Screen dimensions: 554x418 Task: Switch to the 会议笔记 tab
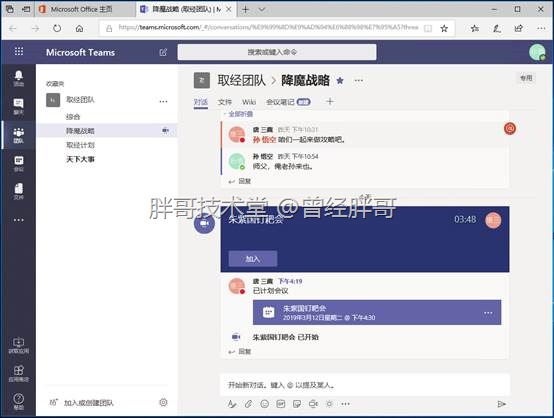coord(288,102)
